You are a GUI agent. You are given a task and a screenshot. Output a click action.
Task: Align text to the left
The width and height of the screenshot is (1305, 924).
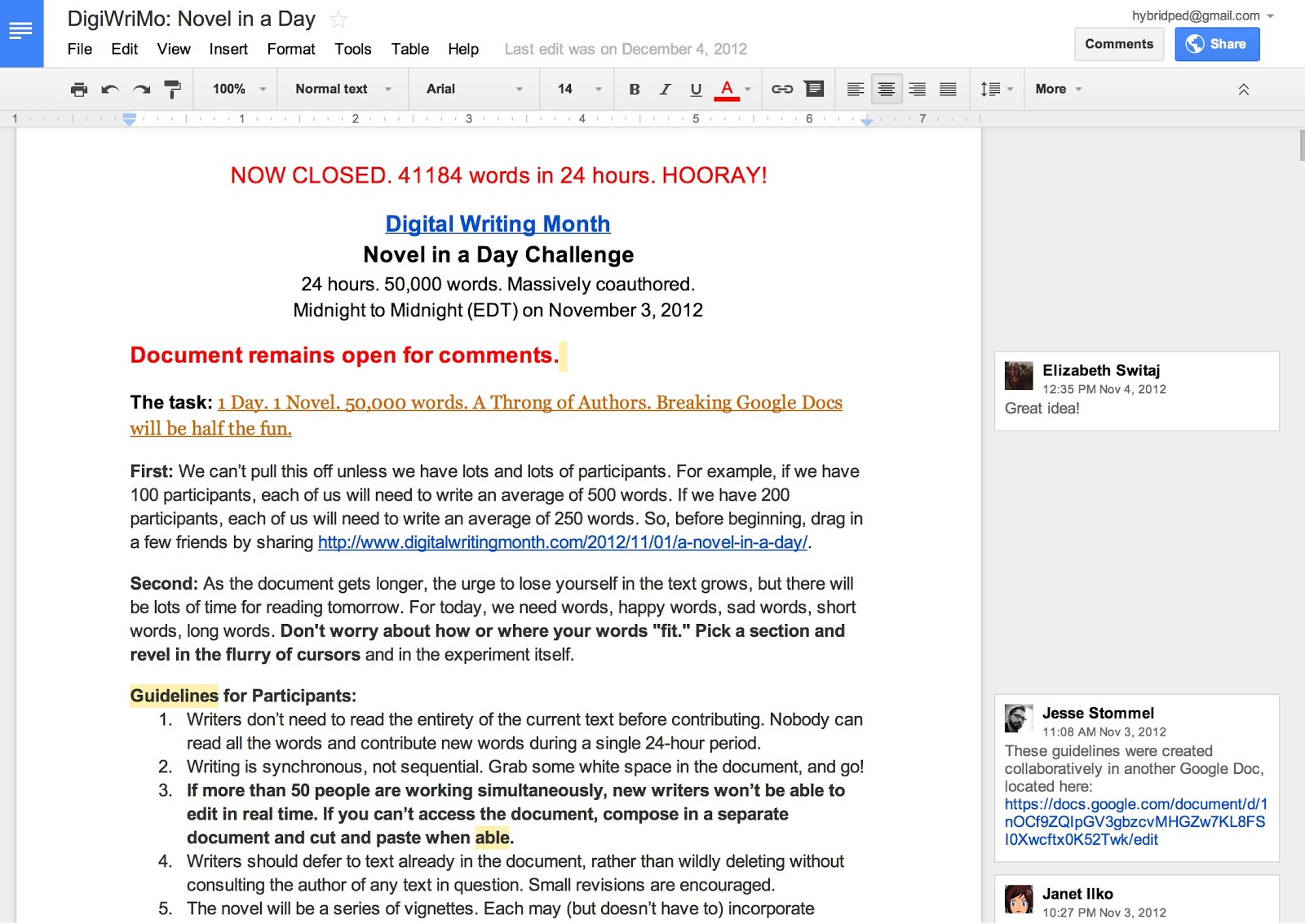[856, 89]
